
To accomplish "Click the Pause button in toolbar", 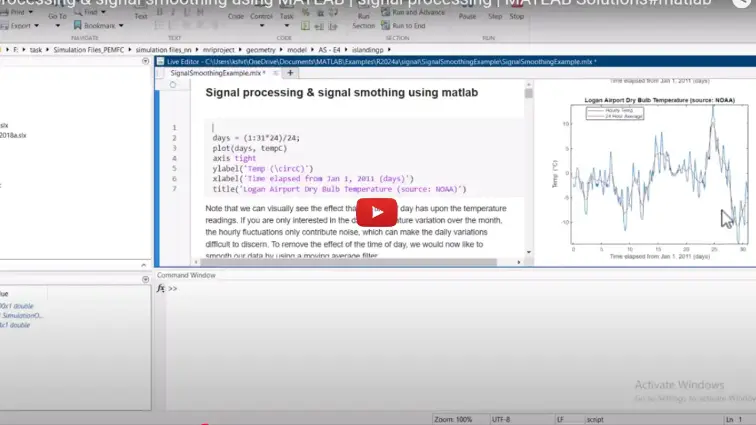I will tap(467, 16).
